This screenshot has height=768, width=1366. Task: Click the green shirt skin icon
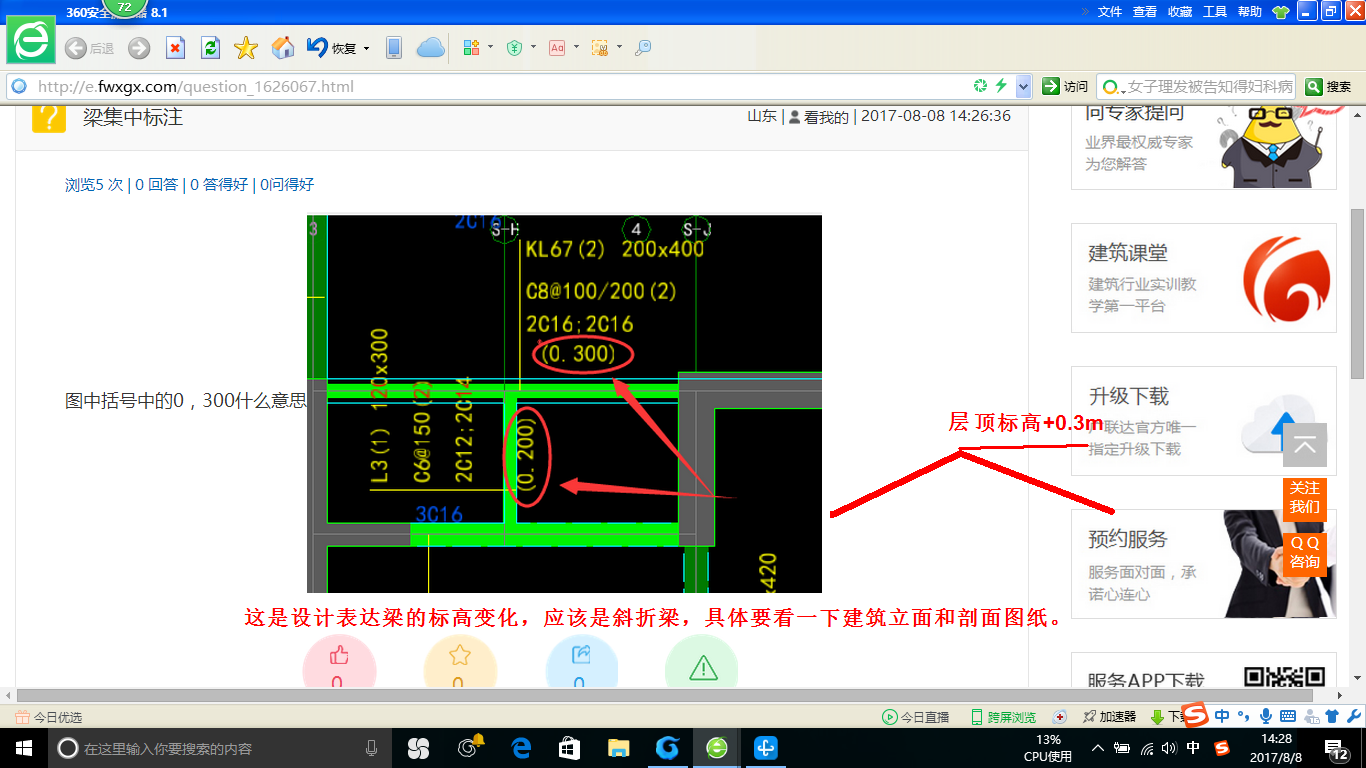tap(1280, 12)
